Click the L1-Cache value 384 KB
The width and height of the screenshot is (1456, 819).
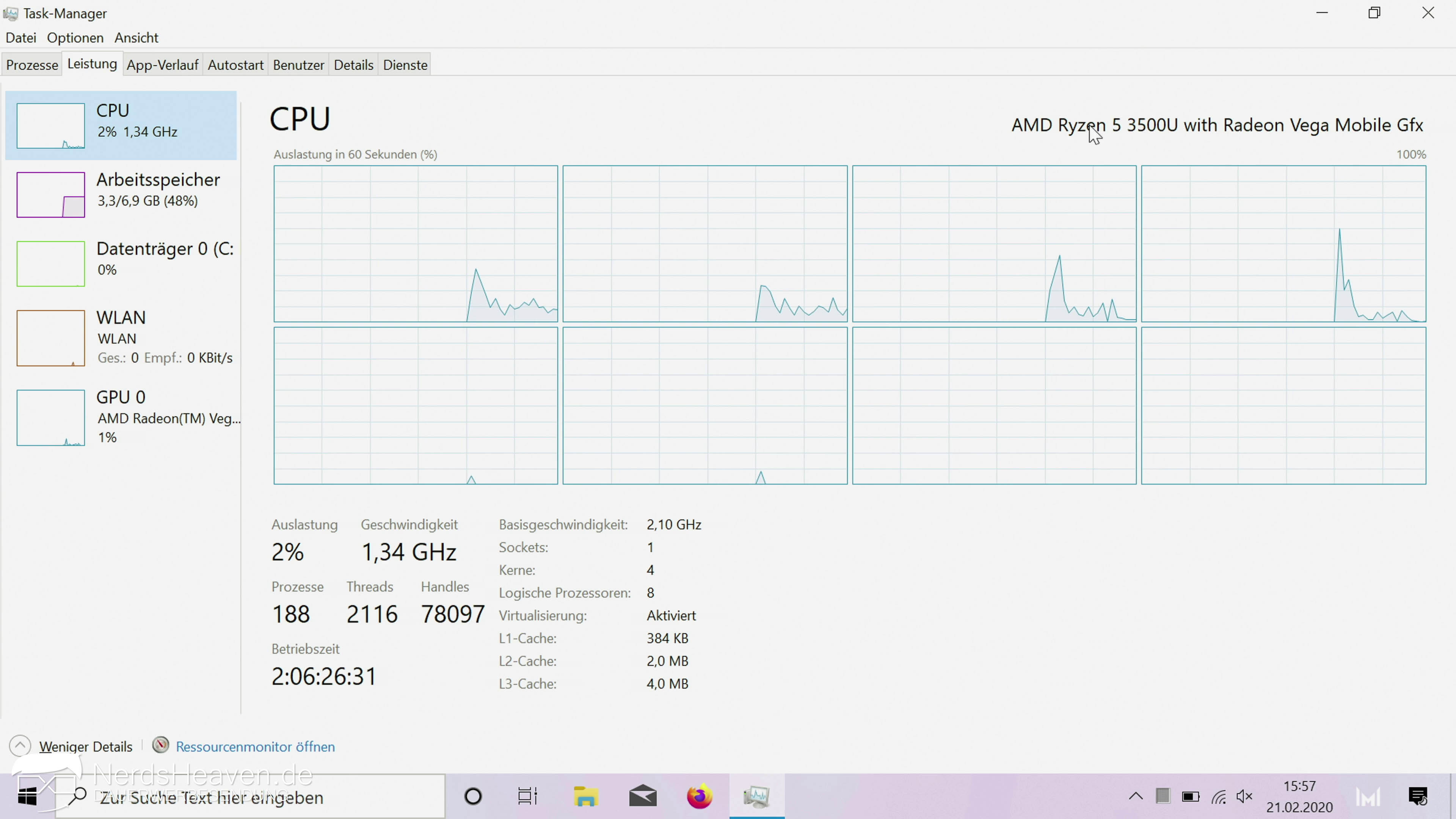point(667,638)
